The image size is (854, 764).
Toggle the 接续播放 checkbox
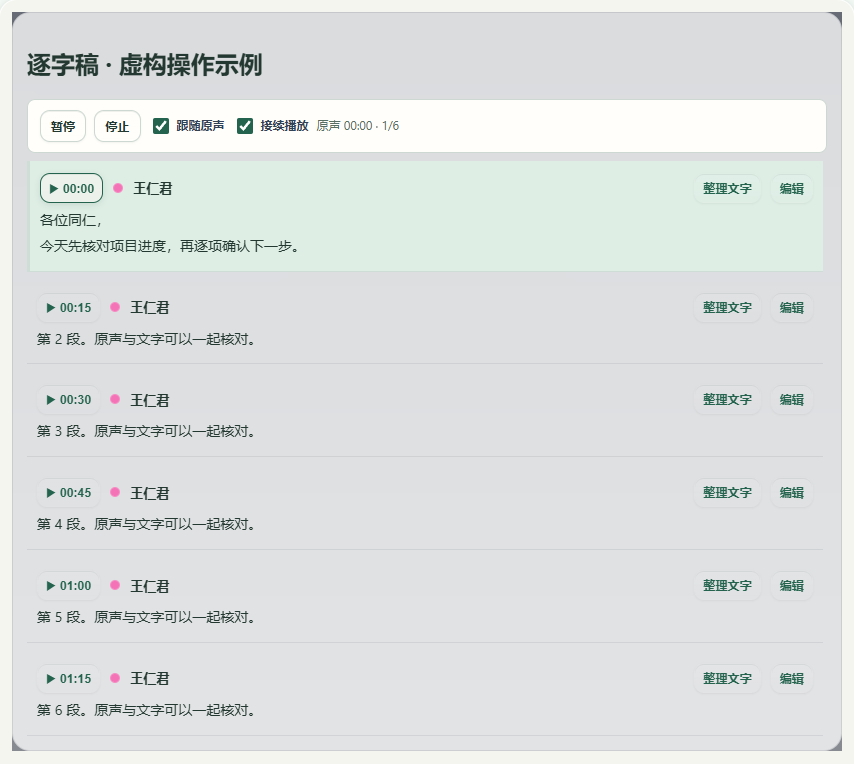(245, 126)
